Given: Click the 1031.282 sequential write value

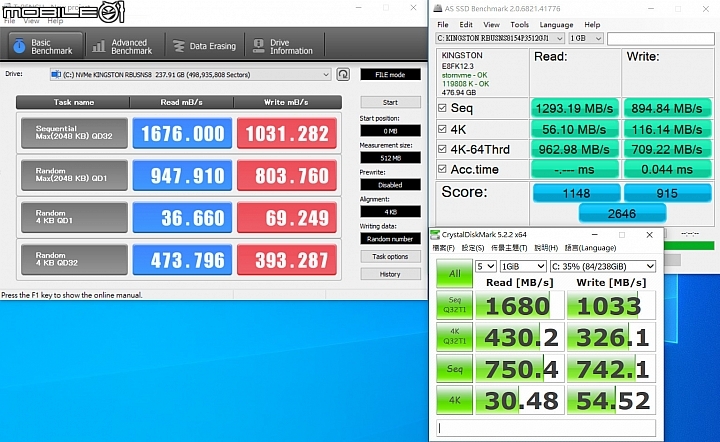Looking at the screenshot, I should click(x=287, y=133).
